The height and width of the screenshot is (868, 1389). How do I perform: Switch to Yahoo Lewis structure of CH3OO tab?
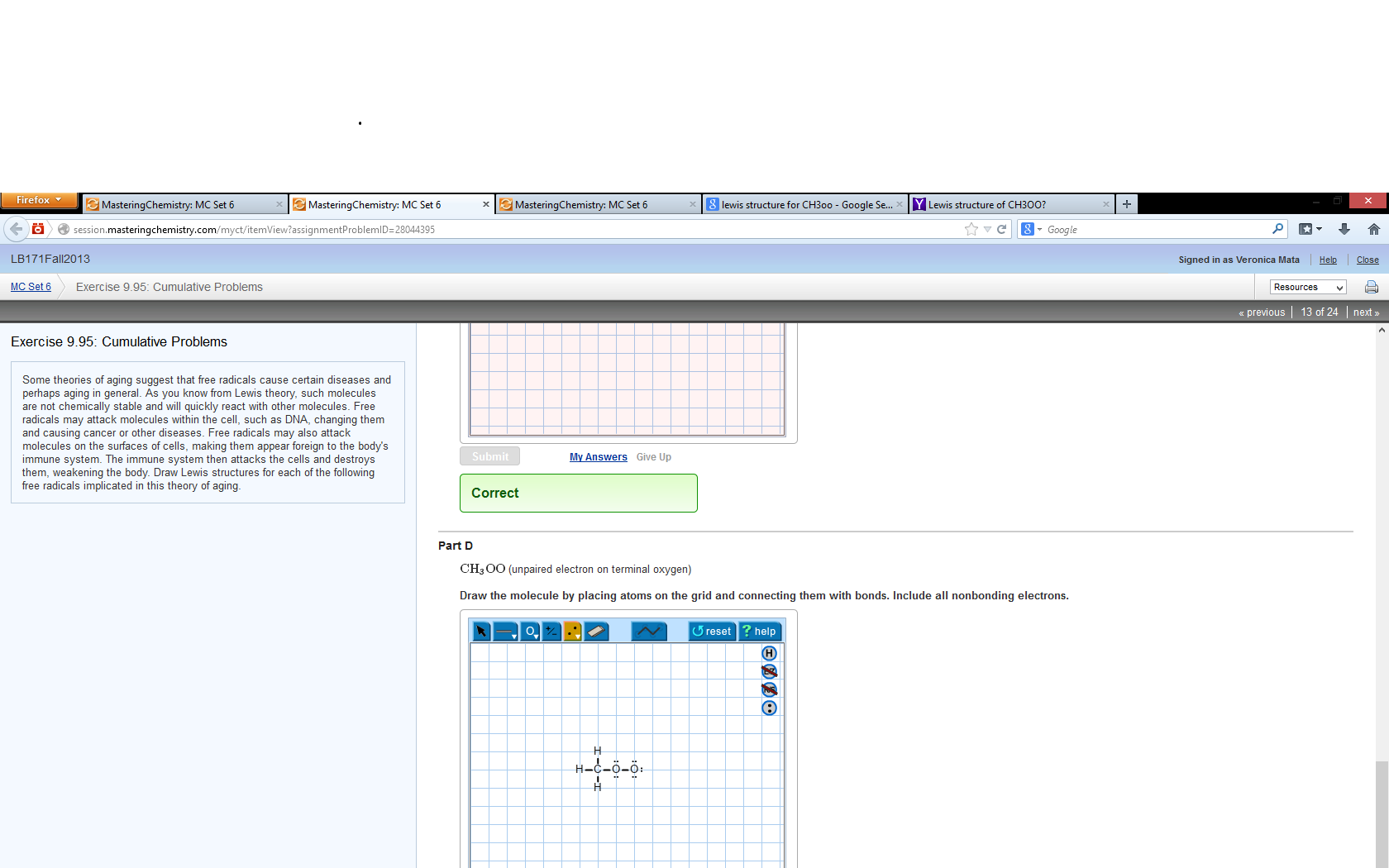(x=1012, y=204)
